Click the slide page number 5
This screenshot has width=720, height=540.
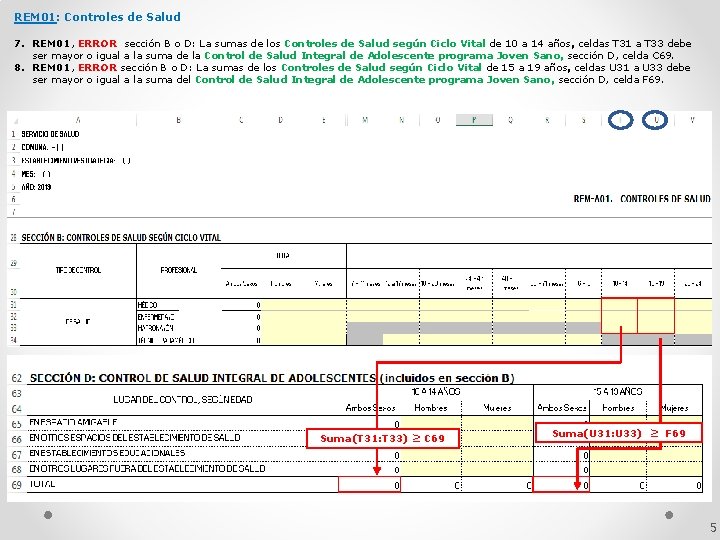point(713,527)
